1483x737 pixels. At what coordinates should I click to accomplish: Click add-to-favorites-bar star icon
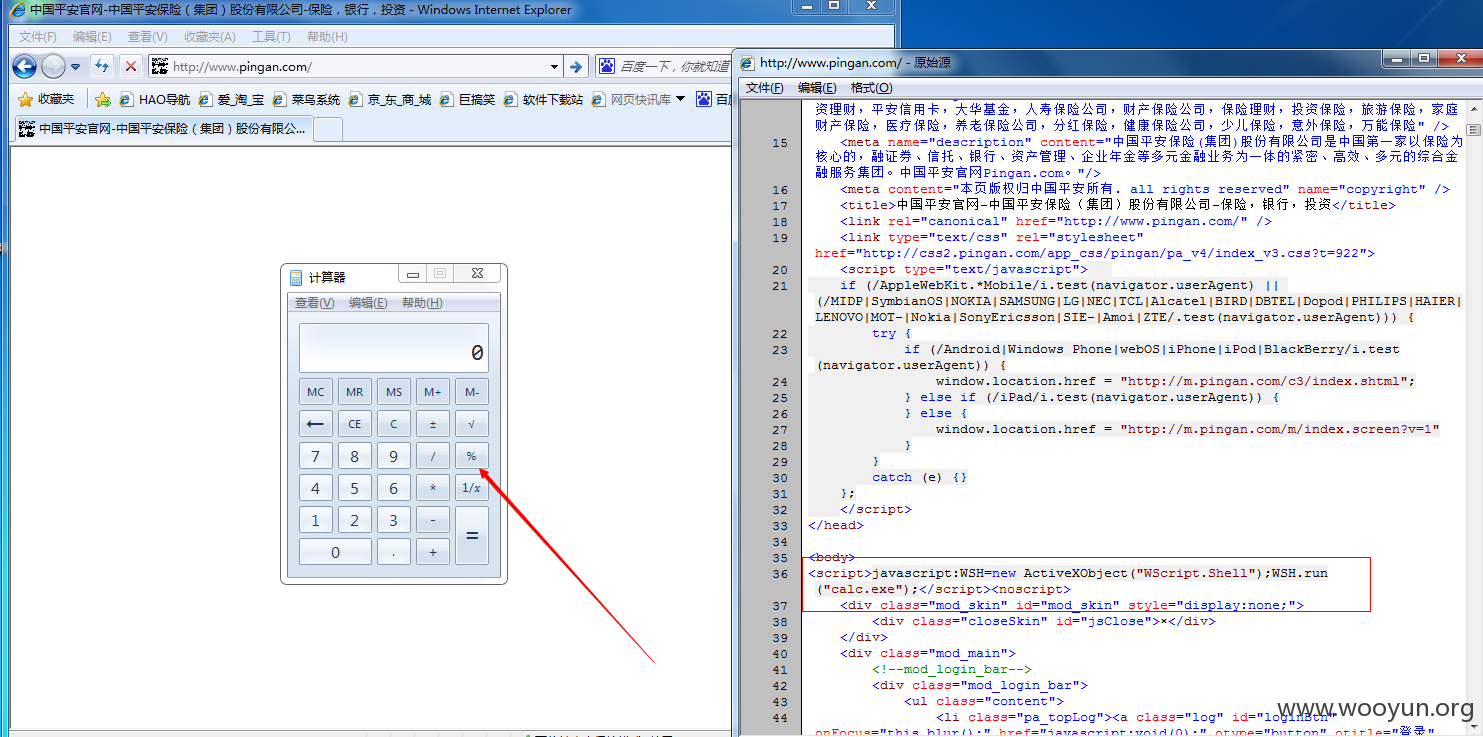(102, 99)
